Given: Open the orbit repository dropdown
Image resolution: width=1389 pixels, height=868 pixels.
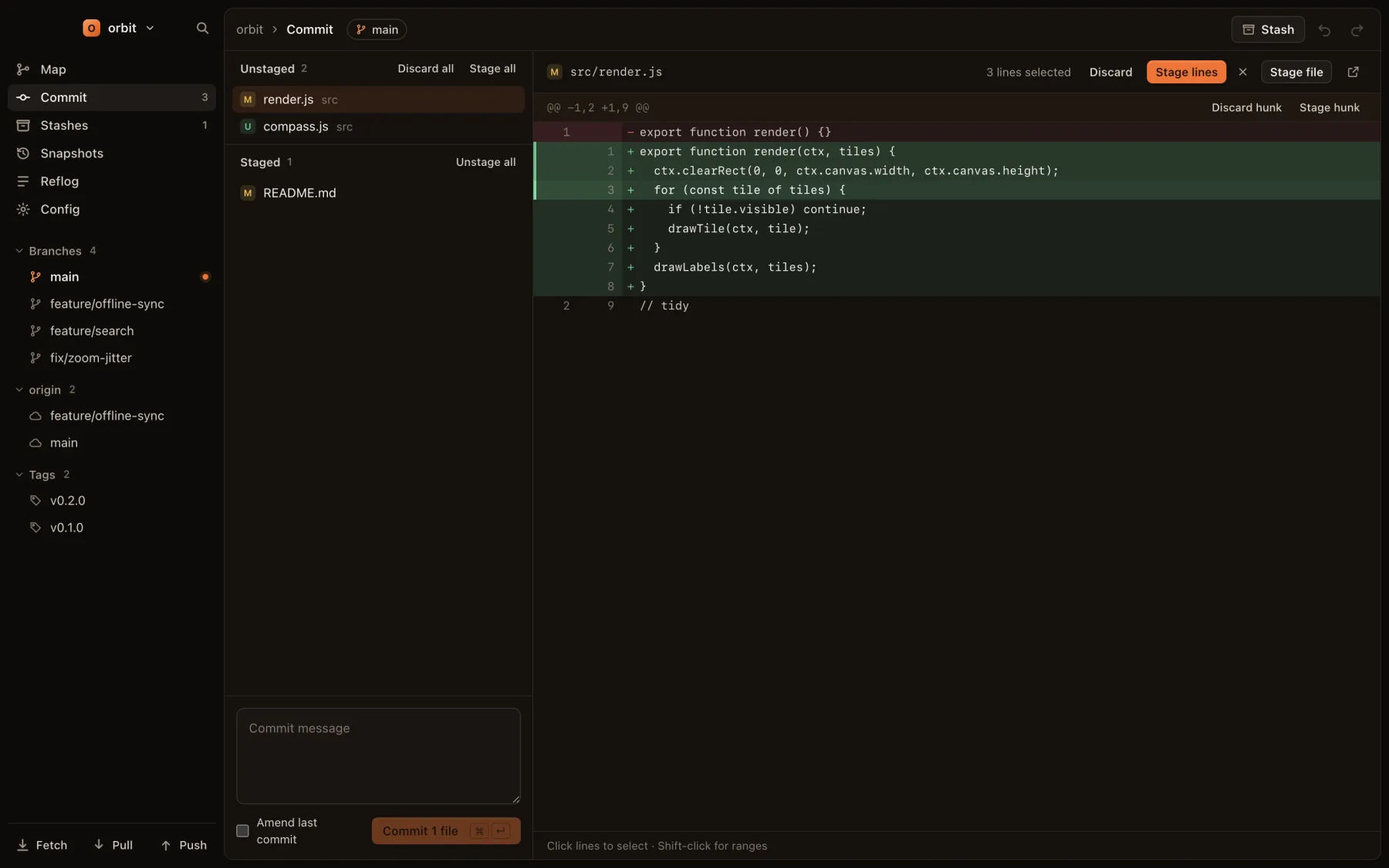Looking at the screenshot, I should pyautogui.click(x=119, y=29).
